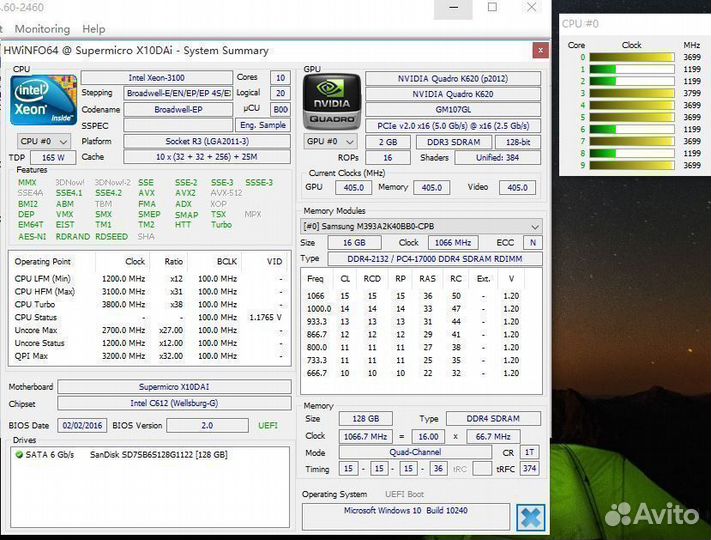Image resolution: width=711 pixels, height=540 pixels.
Task: Click the Broadwell-EP codename field
Action: (x=178, y=110)
